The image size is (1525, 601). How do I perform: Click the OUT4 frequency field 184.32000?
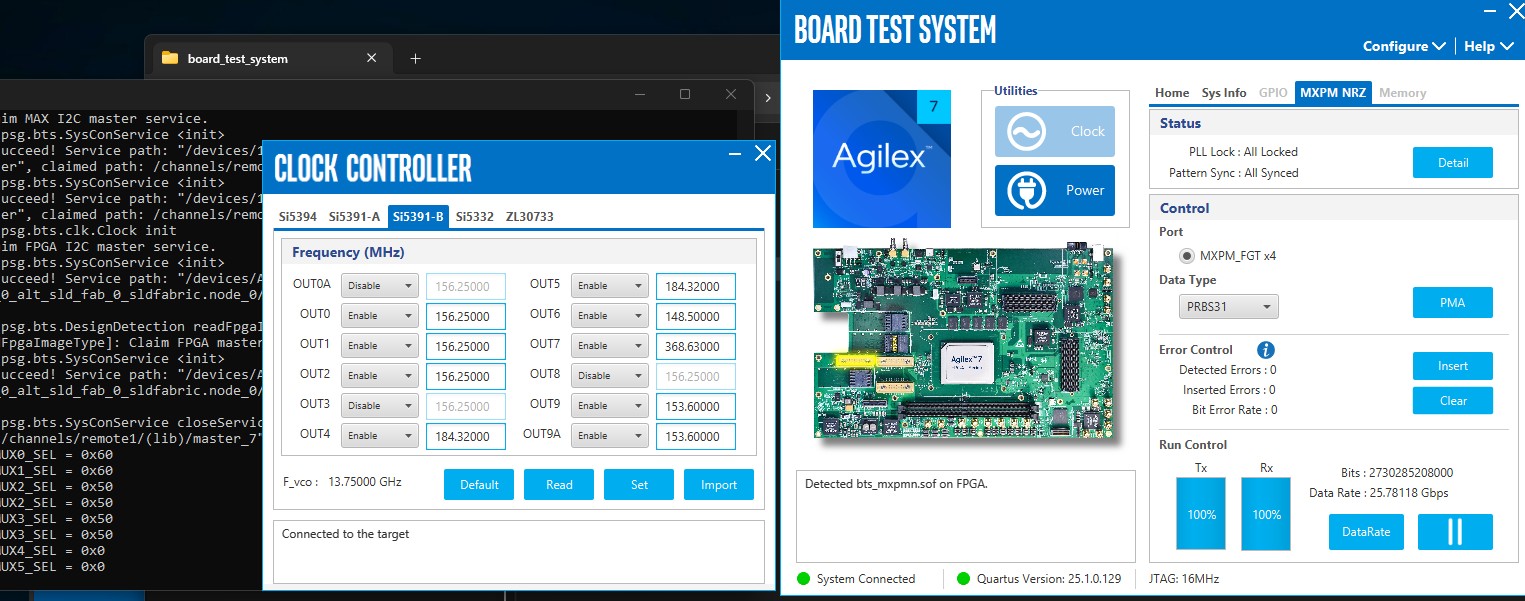[x=466, y=437]
